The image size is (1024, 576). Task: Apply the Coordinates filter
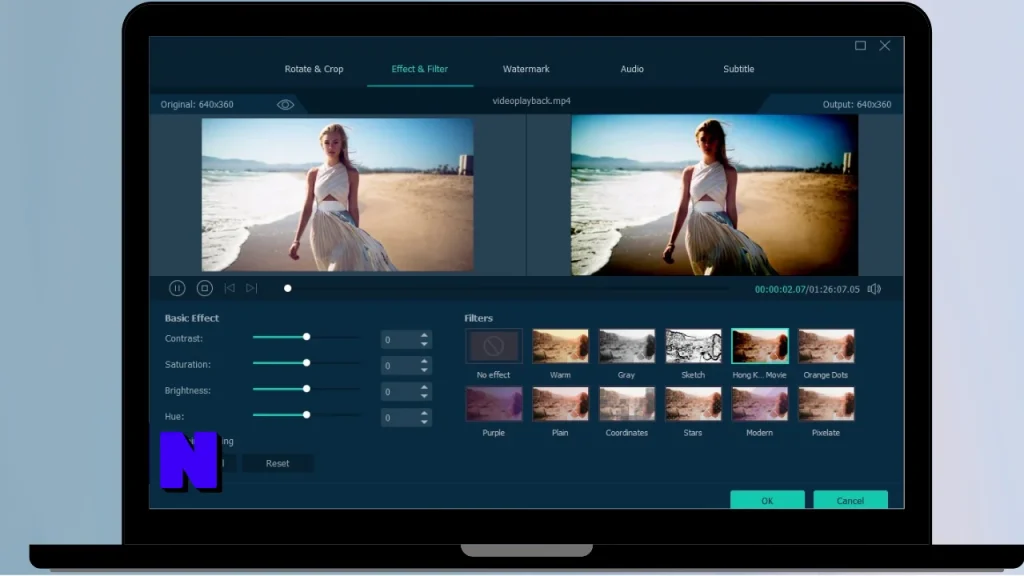coord(626,404)
